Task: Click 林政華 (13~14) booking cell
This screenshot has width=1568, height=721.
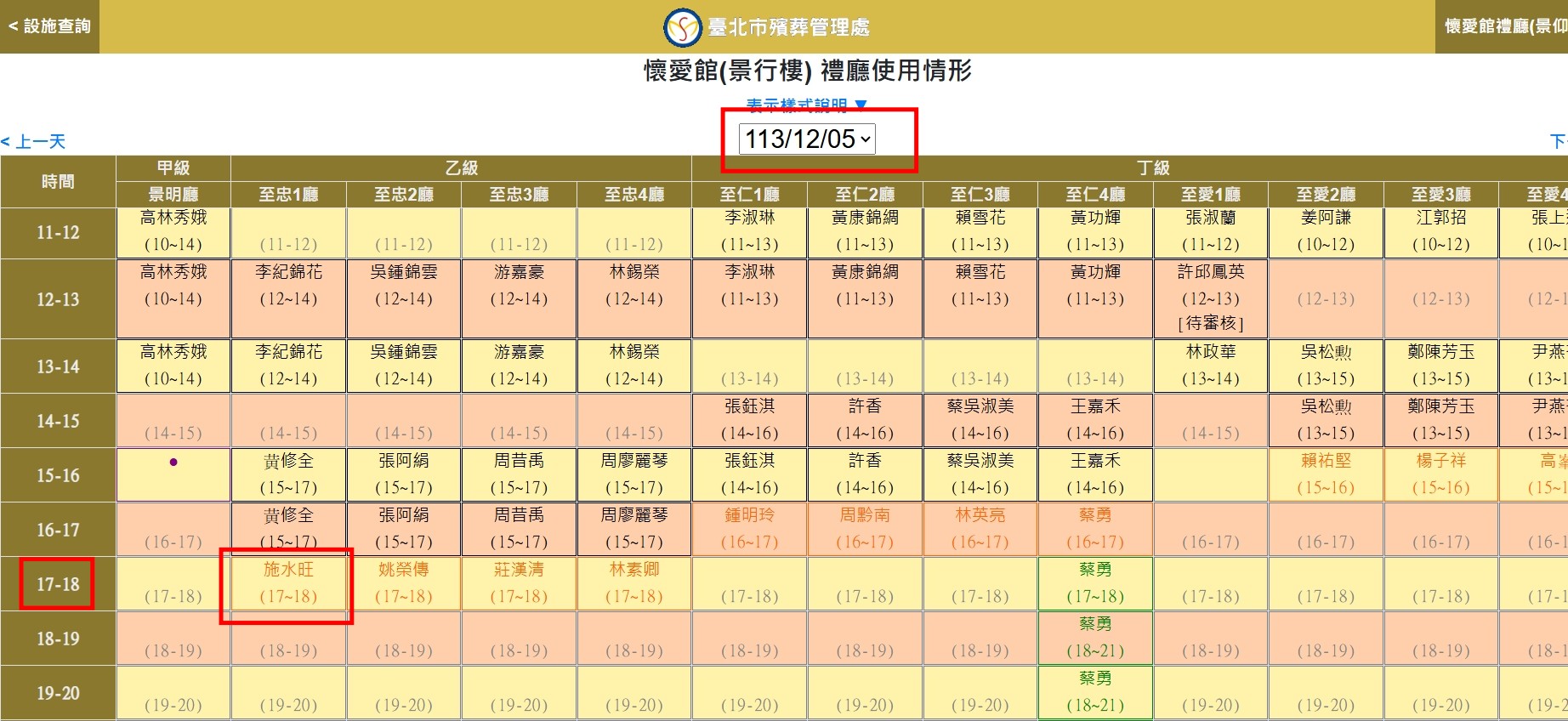Action: click(x=1211, y=366)
